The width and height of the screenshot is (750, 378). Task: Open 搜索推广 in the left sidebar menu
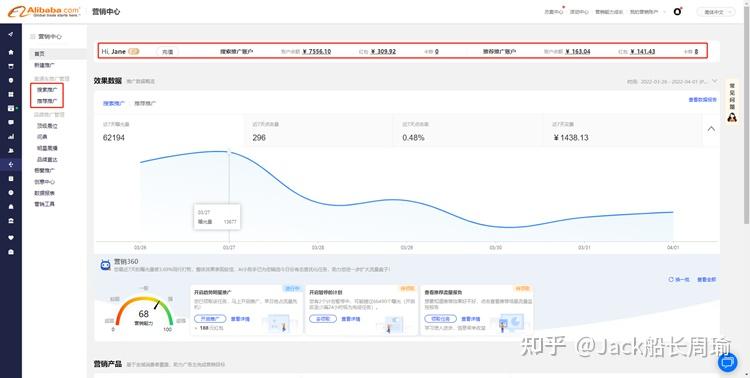click(x=47, y=89)
